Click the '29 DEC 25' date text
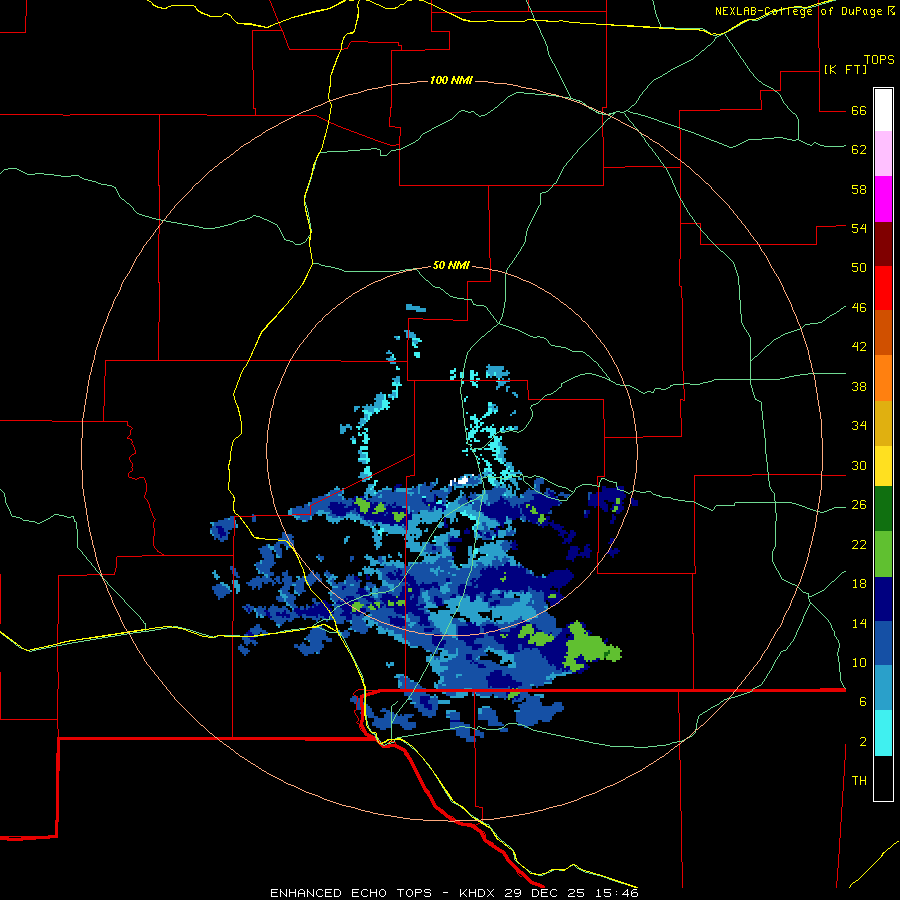 click(546, 893)
